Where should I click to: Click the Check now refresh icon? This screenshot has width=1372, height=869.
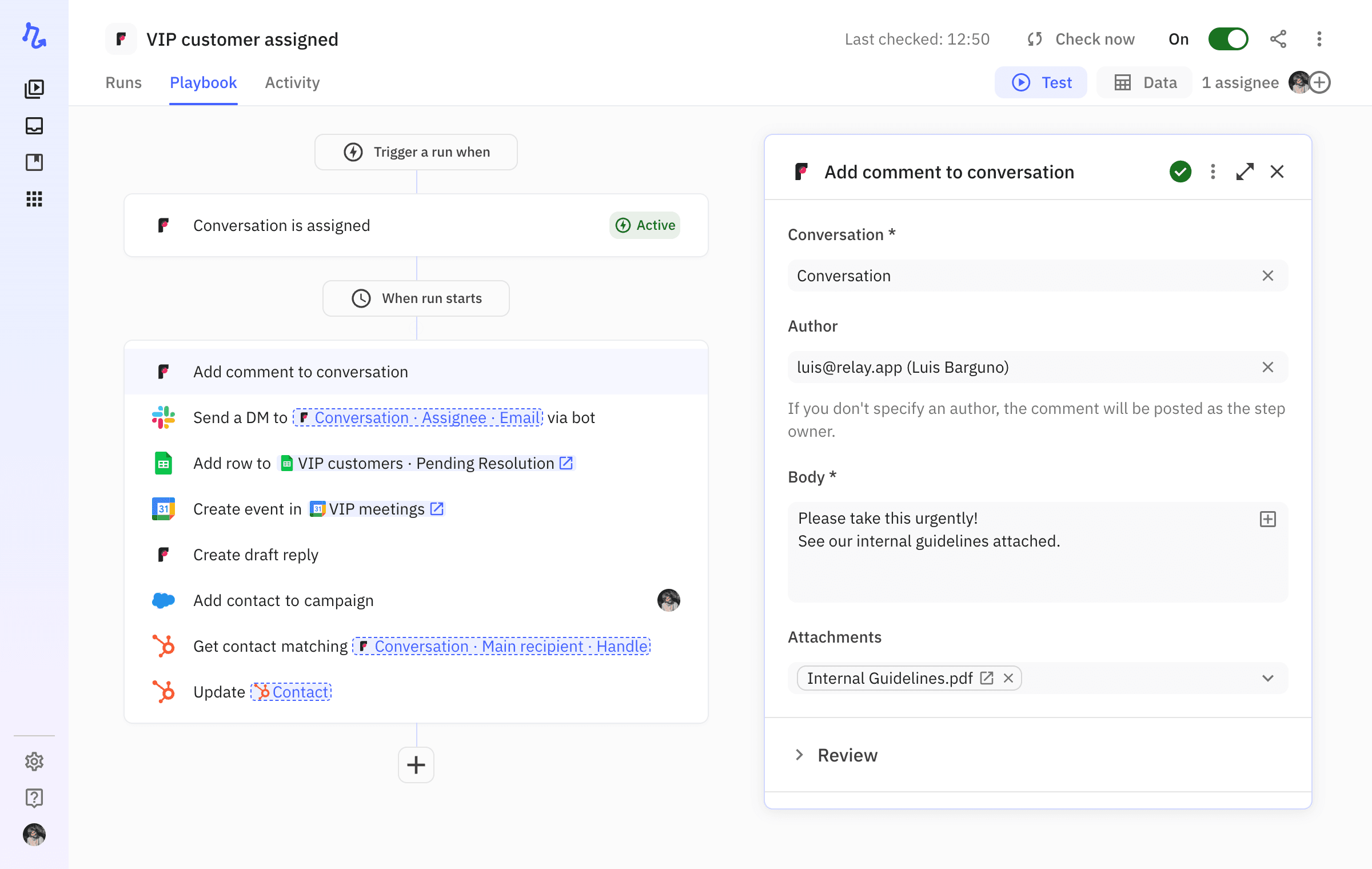[1034, 39]
